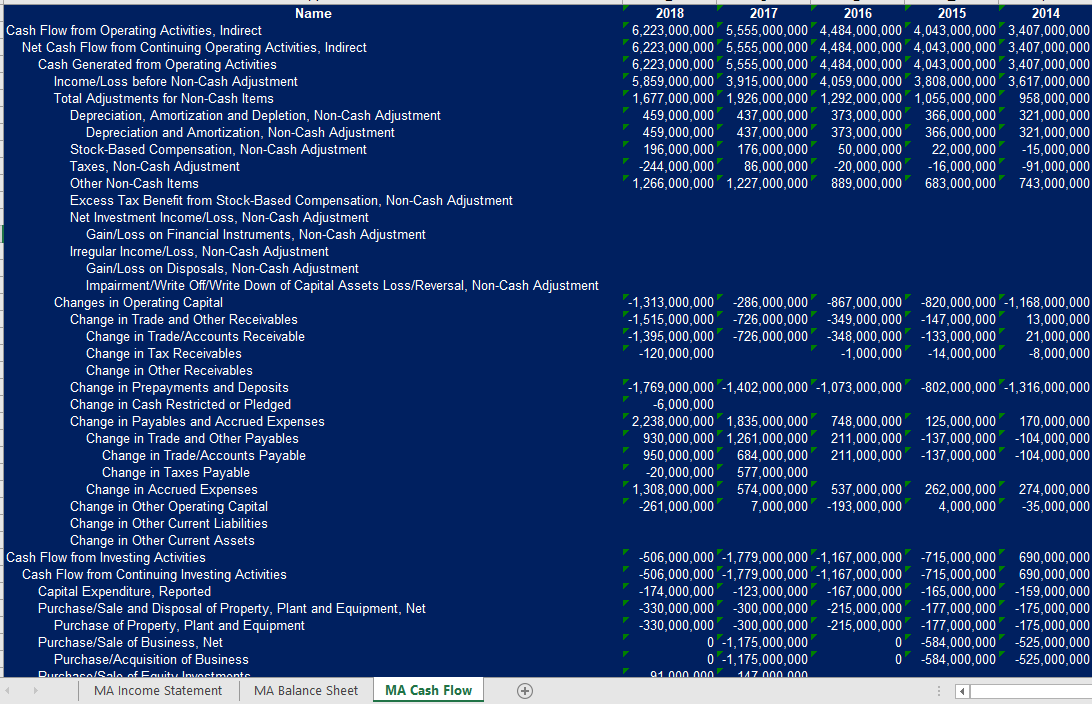Select the 2018 column header

pyautogui.click(x=670, y=13)
